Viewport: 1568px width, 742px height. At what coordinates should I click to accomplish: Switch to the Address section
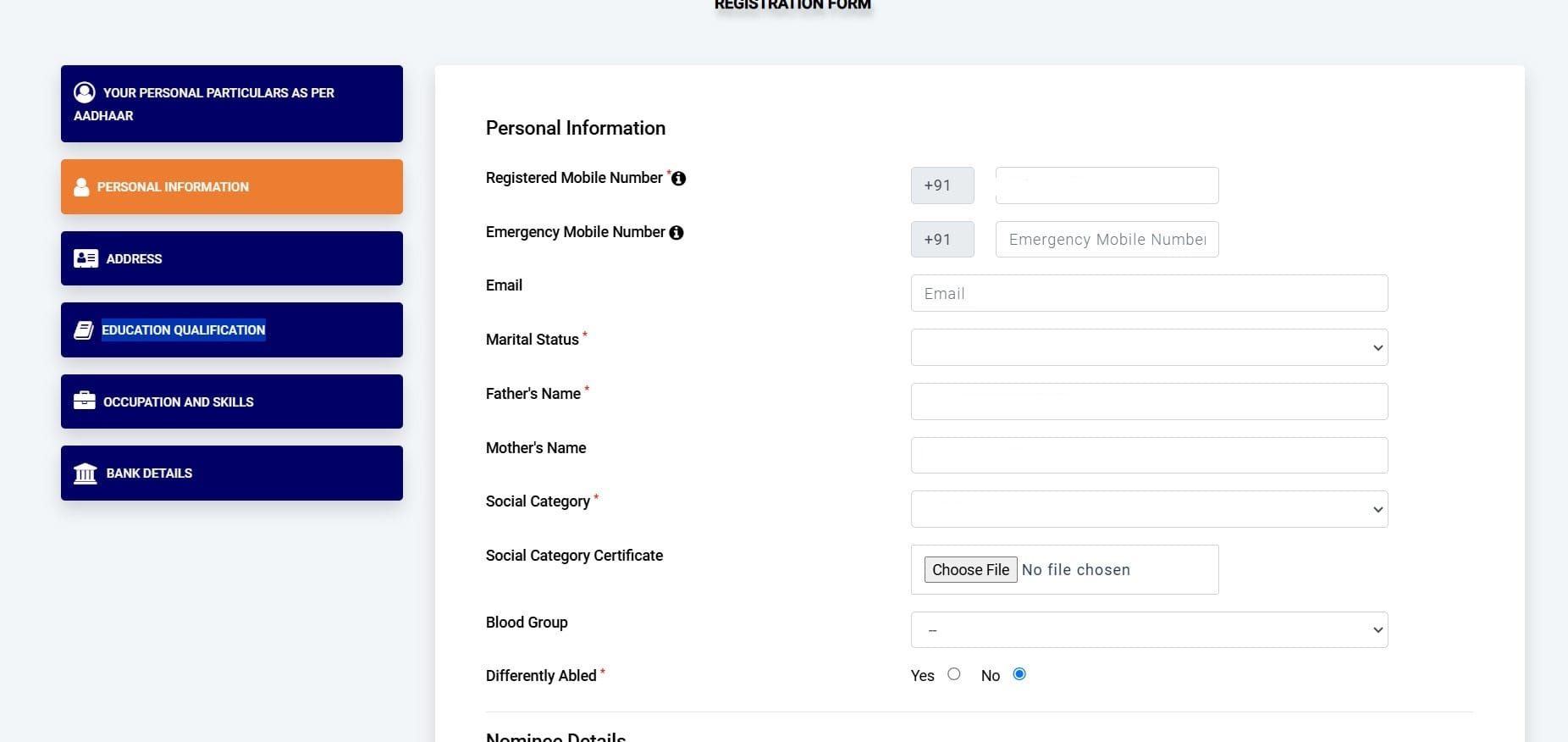(x=231, y=258)
